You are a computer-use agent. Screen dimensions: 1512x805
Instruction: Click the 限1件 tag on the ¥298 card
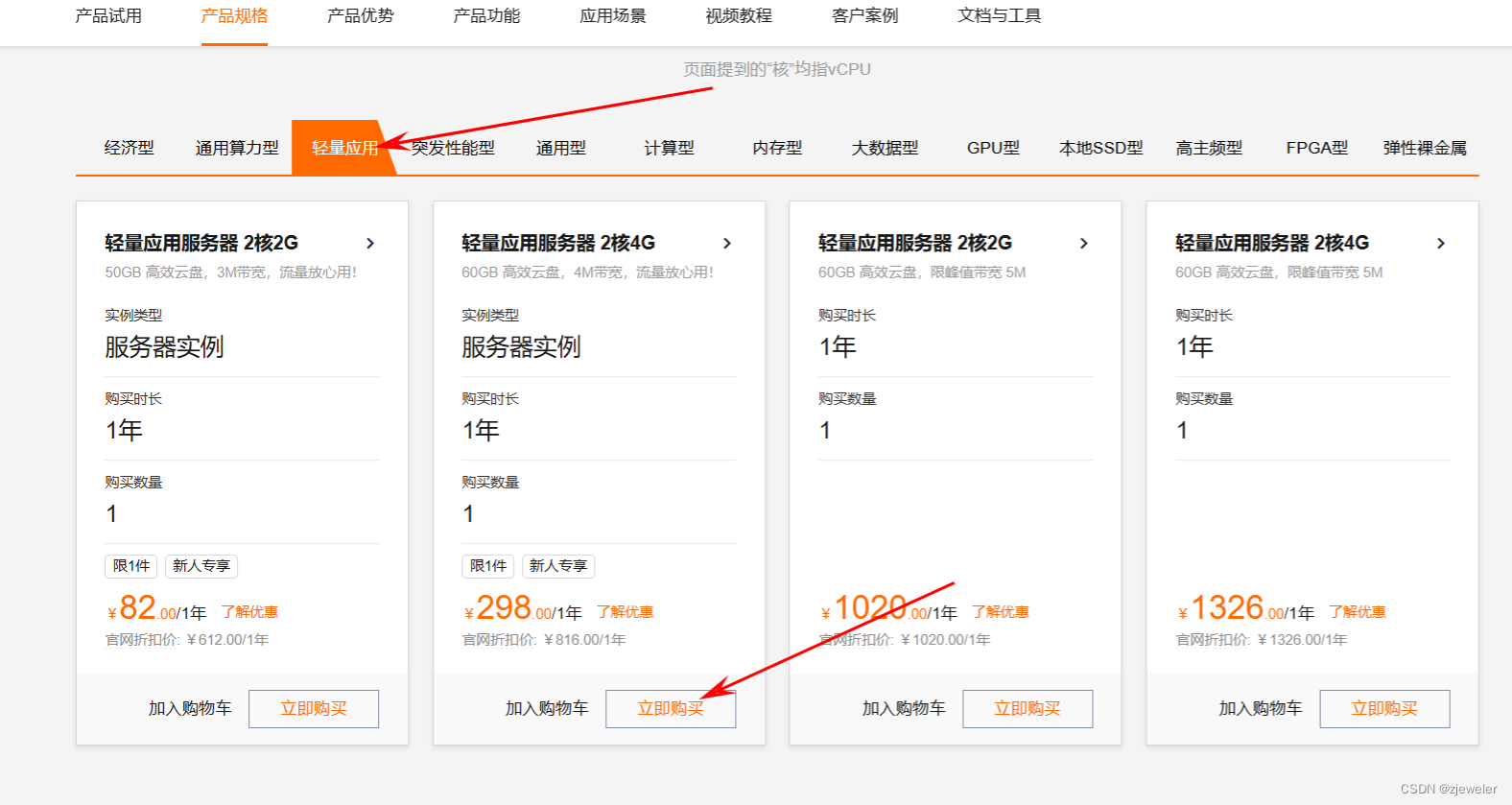pos(488,566)
